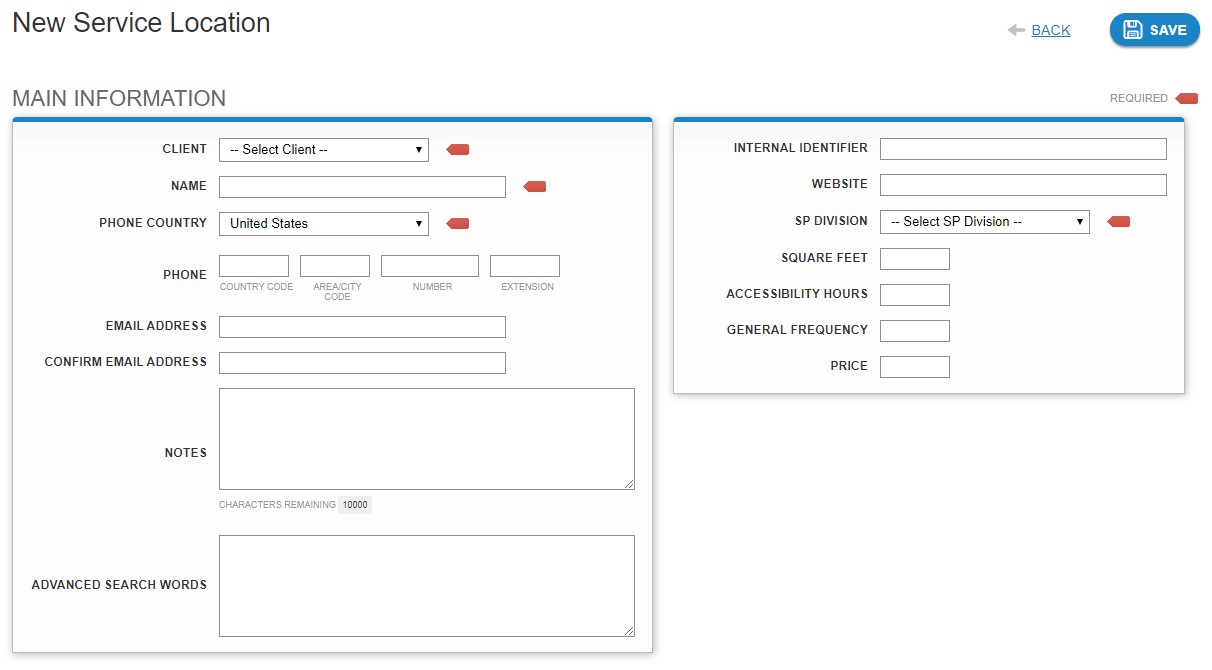Viewport: 1212px width, 670px height.
Task: Click the Email Address field
Action: point(362,326)
